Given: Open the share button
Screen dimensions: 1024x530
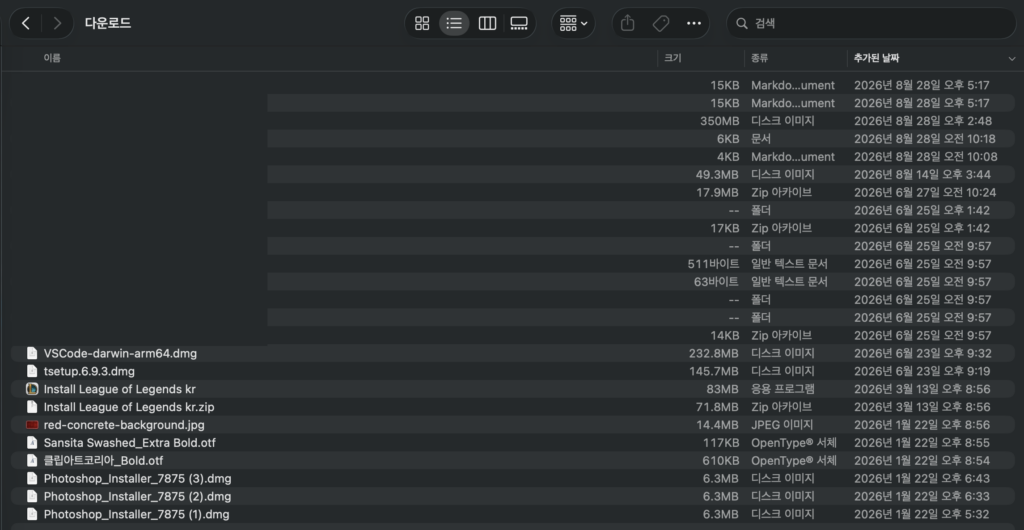Looking at the screenshot, I should point(628,23).
